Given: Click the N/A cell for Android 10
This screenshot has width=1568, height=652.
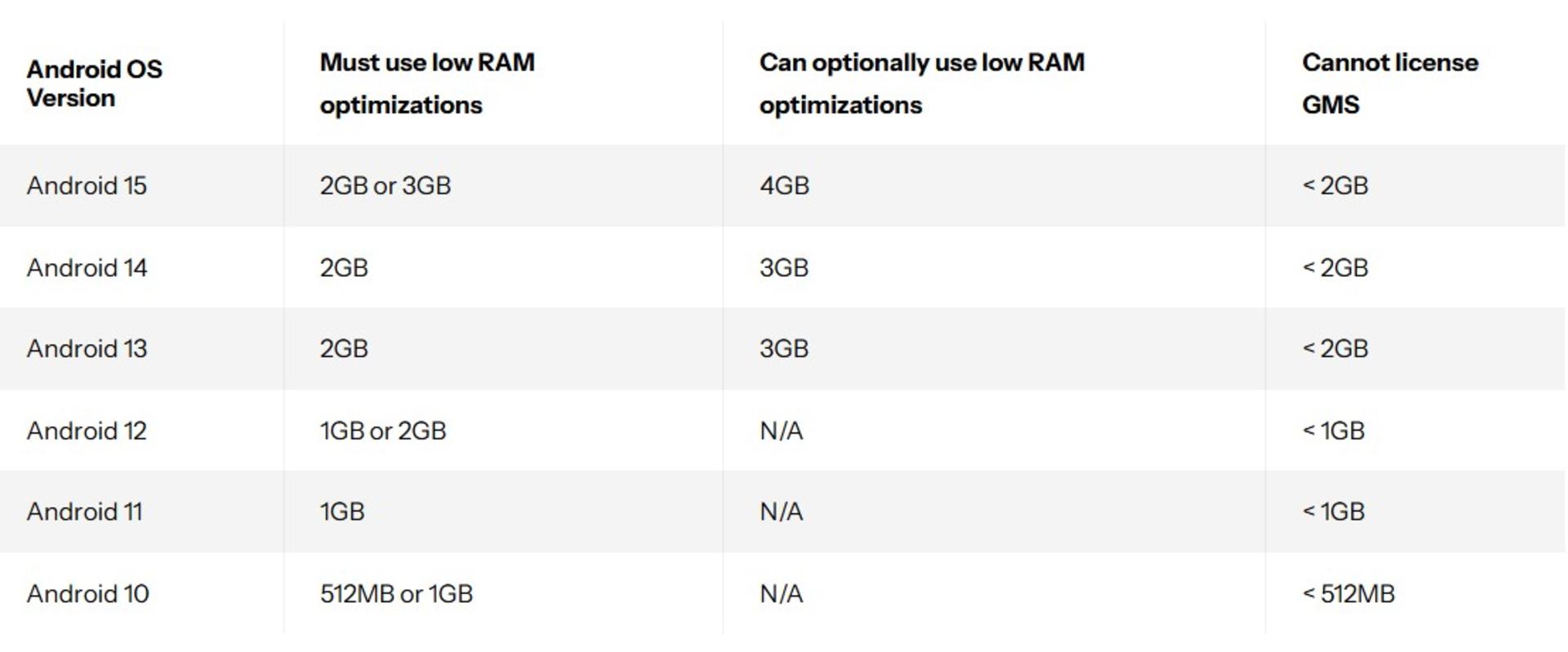Looking at the screenshot, I should point(782,593).
